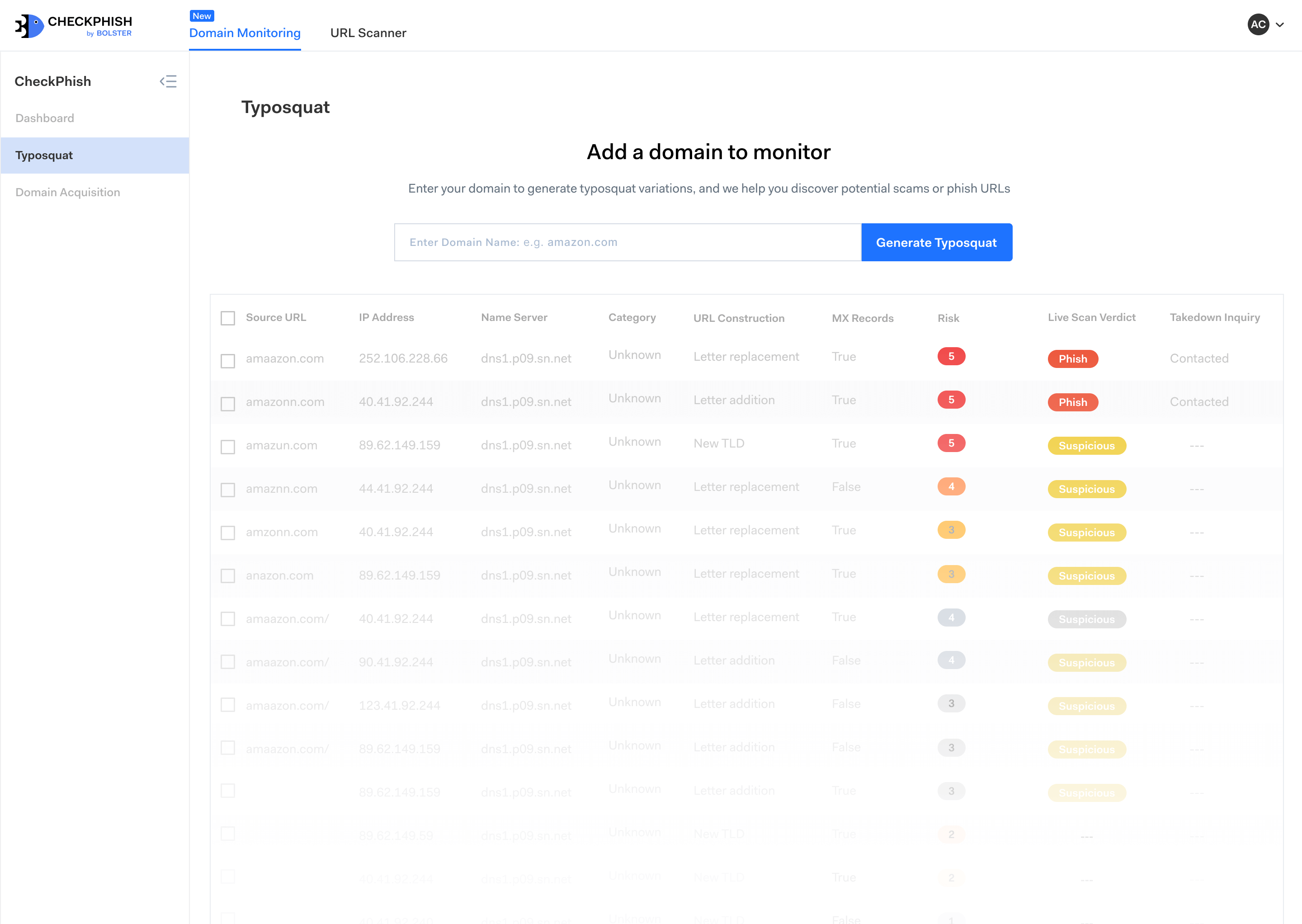1302x924 pixels.
Task: Click the Phish verdict for amaazon.com
Action: coord(1073,359)
